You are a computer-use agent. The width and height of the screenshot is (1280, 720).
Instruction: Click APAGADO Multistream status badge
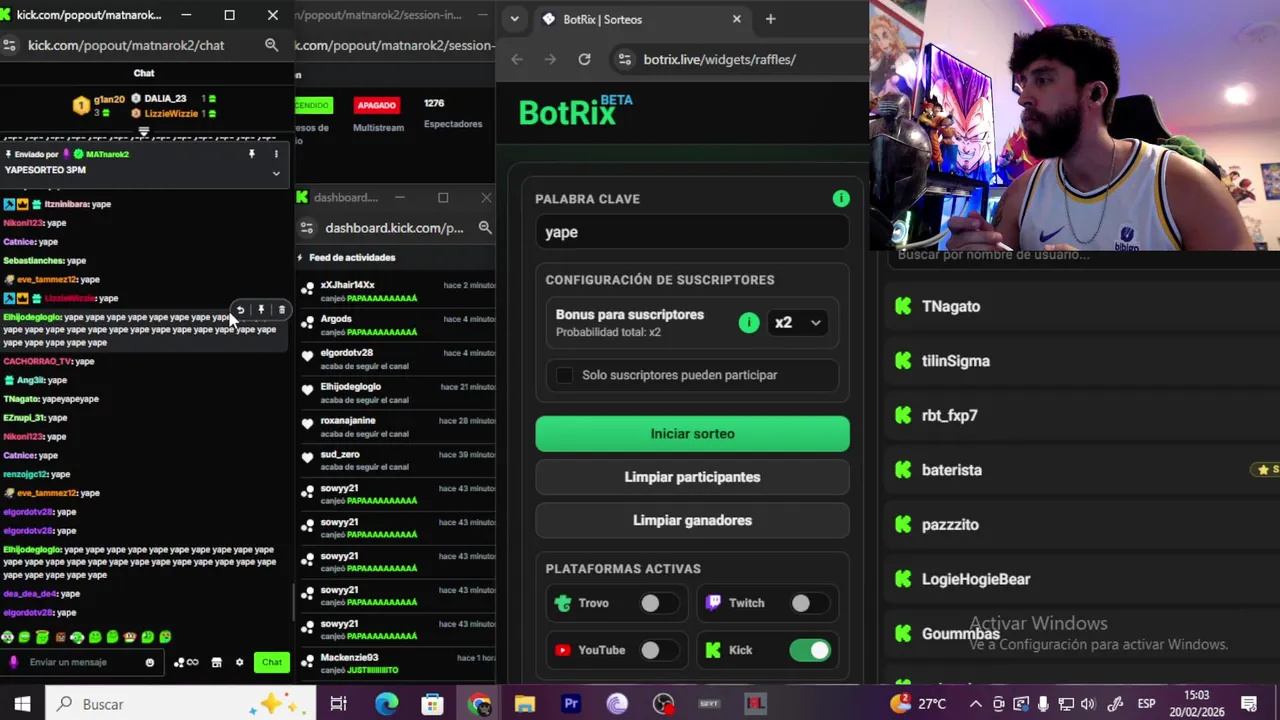[377, 105]
